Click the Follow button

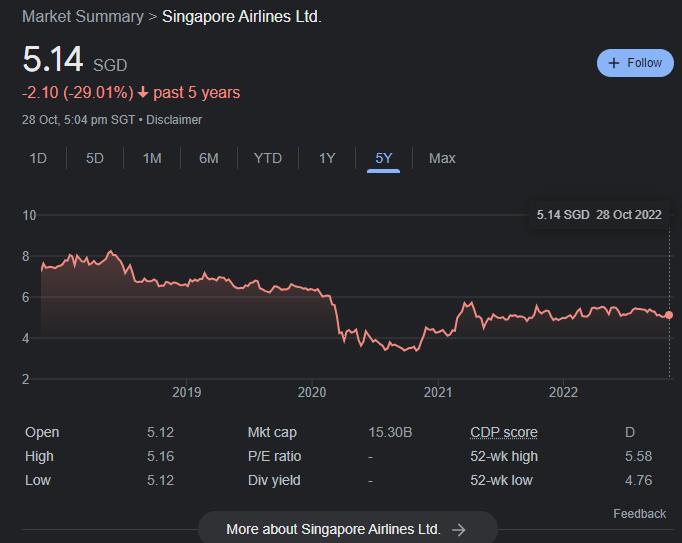coord(635,63)
